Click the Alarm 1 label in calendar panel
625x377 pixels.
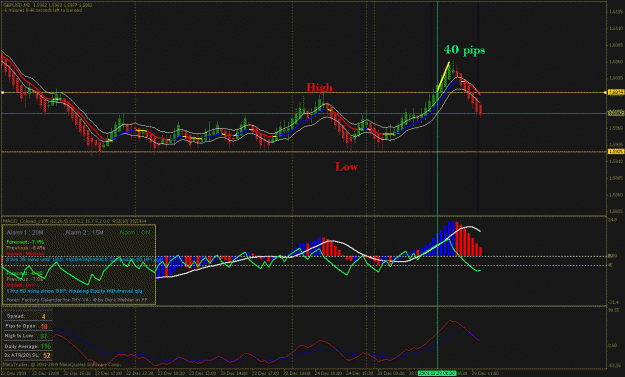pyautogui.click(x=25, y=232)
